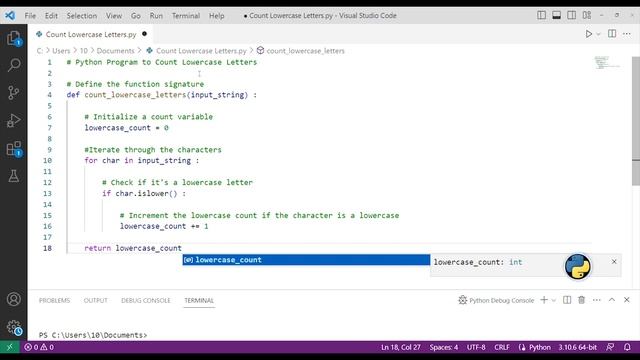Show errors and warnings count
Viewport: 640px width, 360px height.
click(39, 347)
